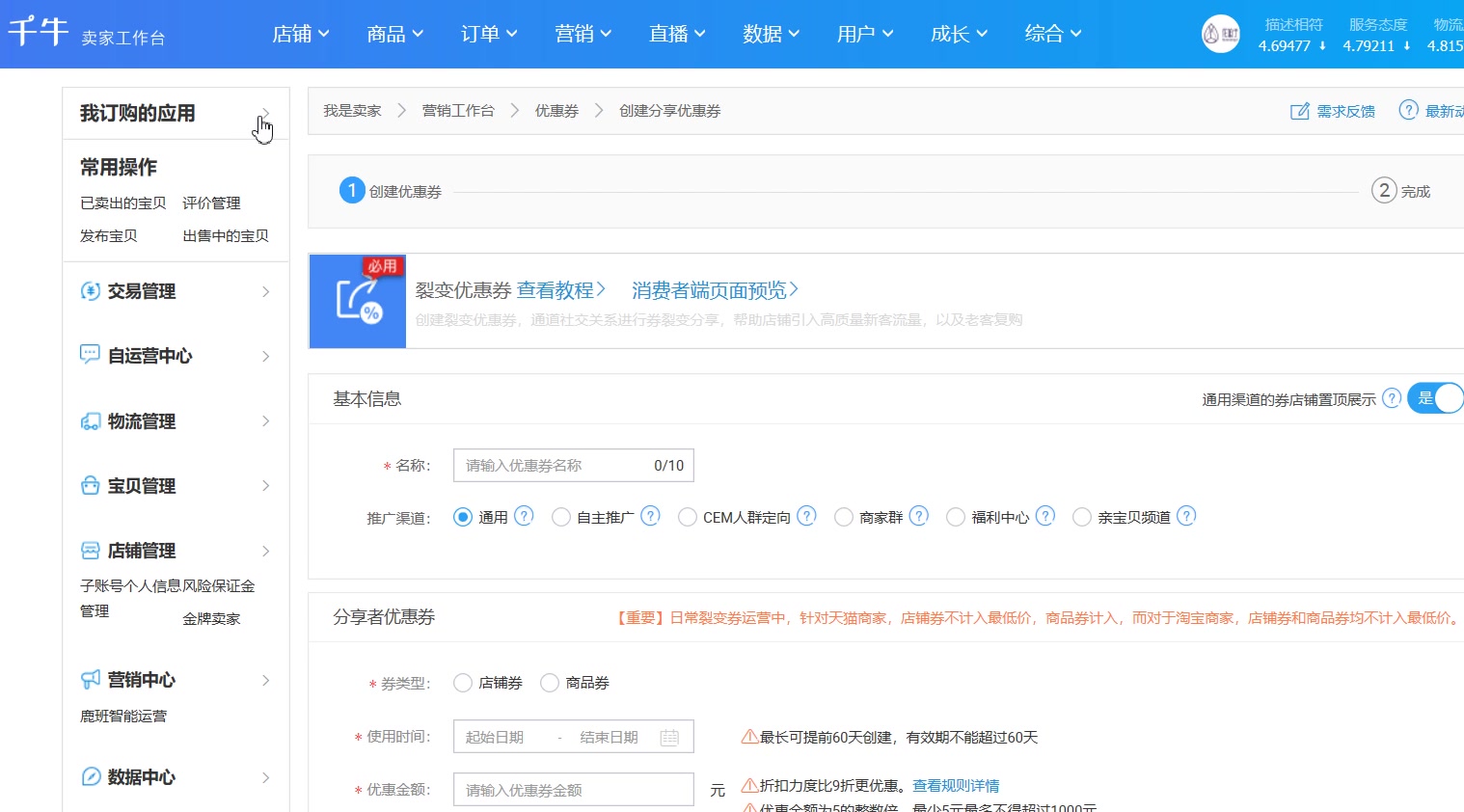This screenshot has width=1464, height=812.
Task: Choose 商品券 coupon type
Action: tap(550, 683)
